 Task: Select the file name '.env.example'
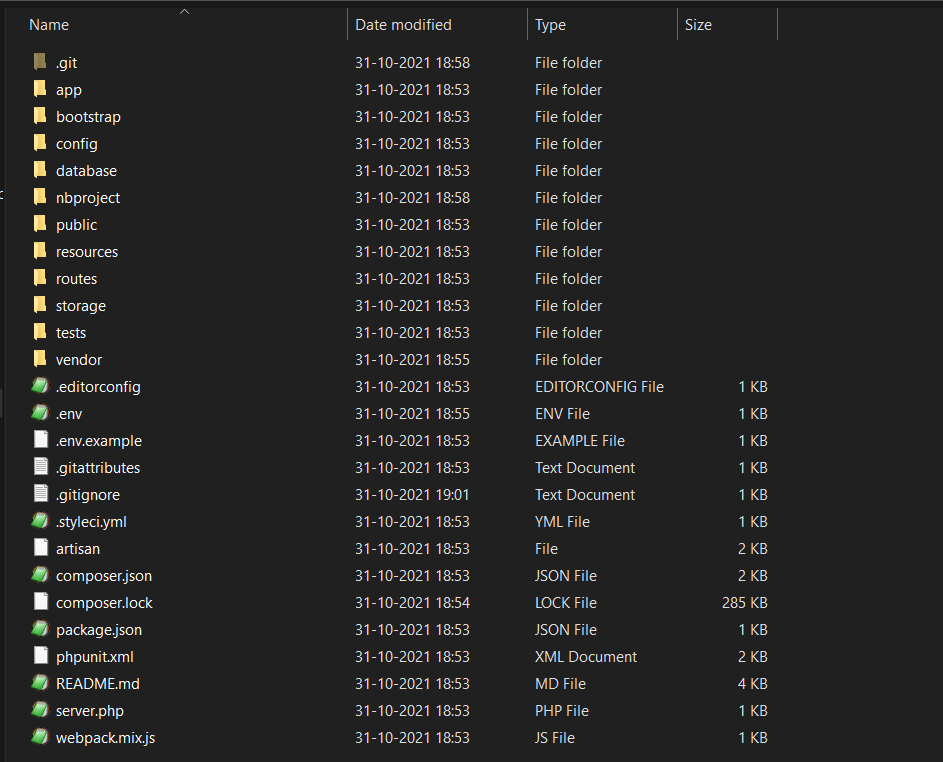(x=99, y=441)
